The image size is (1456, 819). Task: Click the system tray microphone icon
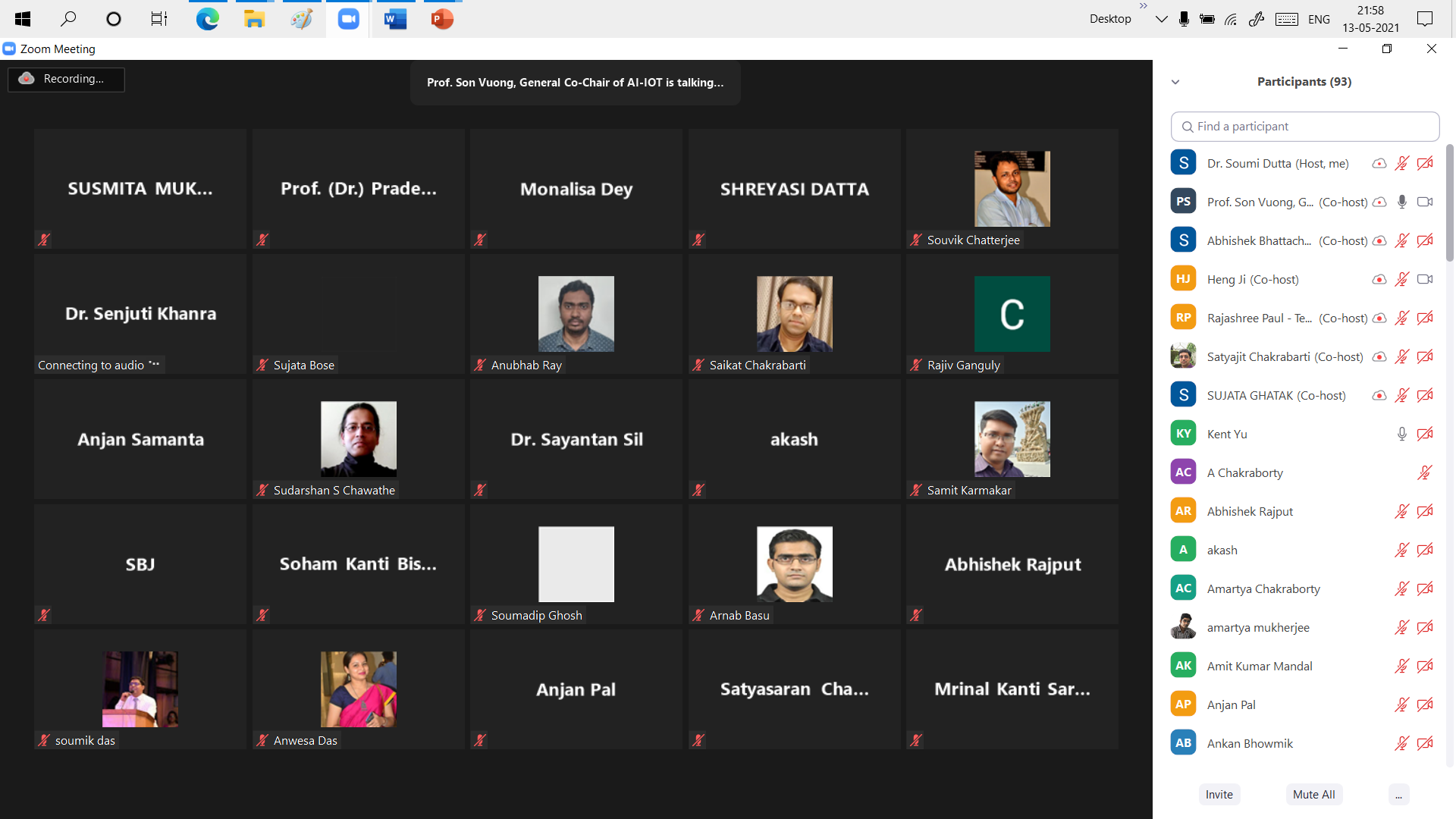1184,19
